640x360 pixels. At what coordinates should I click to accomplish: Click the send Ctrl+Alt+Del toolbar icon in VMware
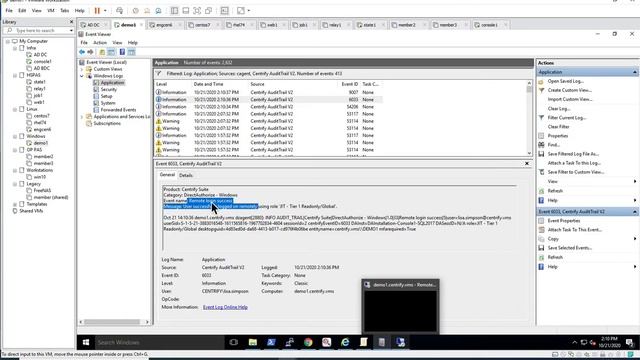coord(119,11)
